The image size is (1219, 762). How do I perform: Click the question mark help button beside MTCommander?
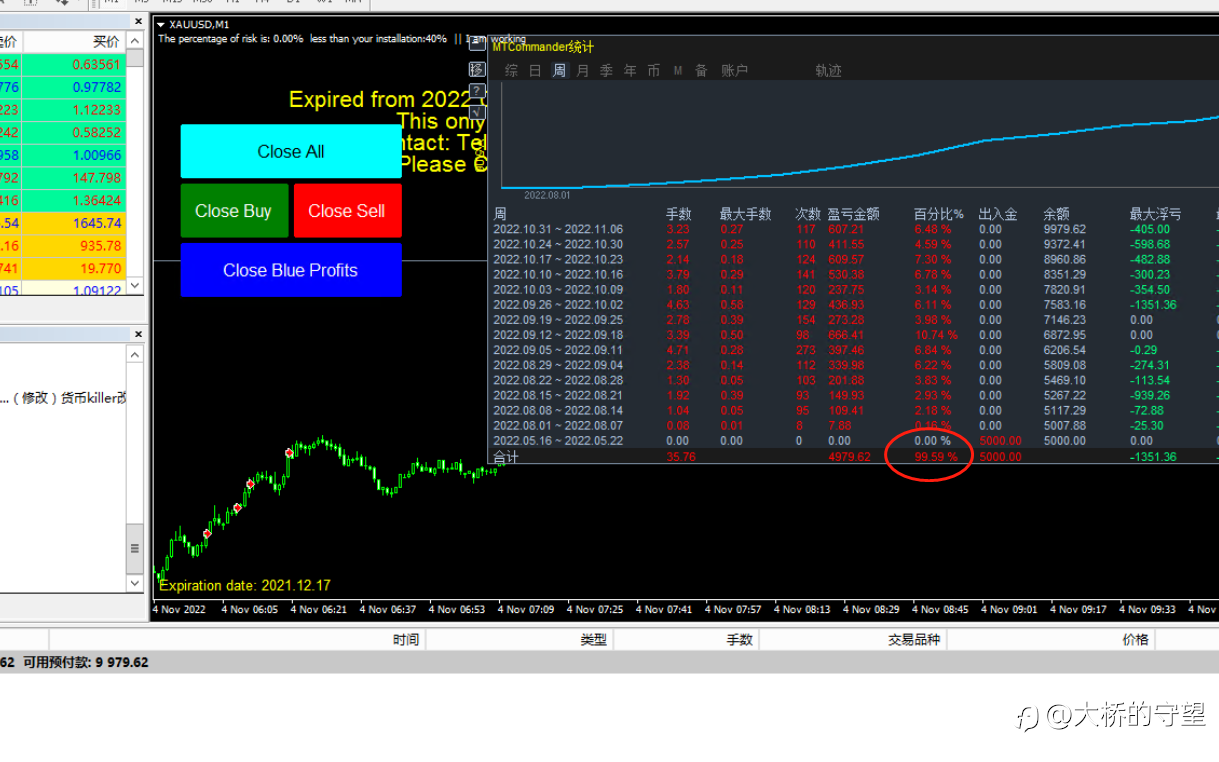point(477,91)
